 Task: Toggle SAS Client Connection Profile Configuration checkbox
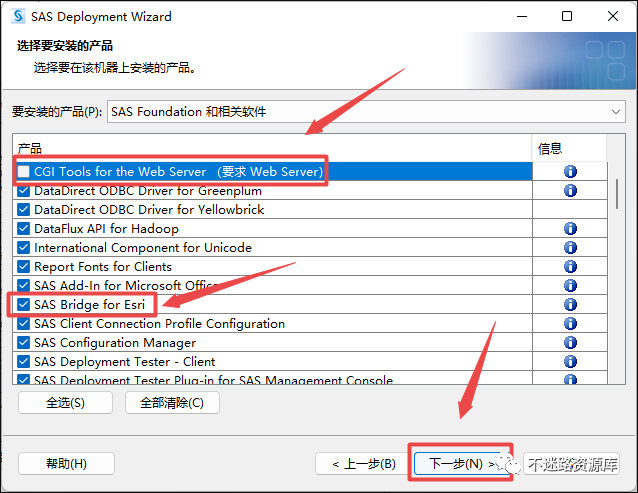click(x=24, y=323)
